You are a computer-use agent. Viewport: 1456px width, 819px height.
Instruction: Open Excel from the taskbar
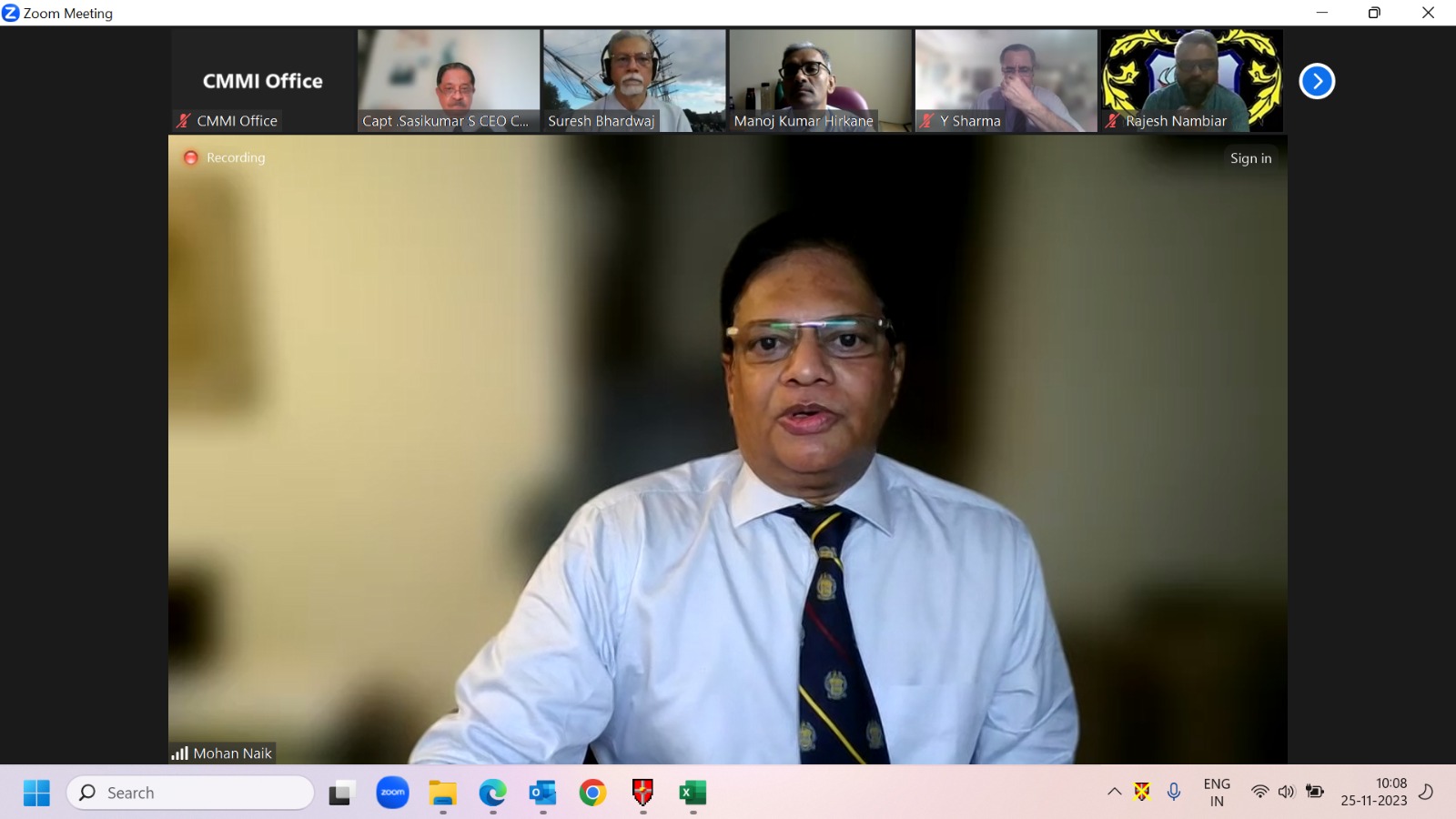tap(693, 793)
